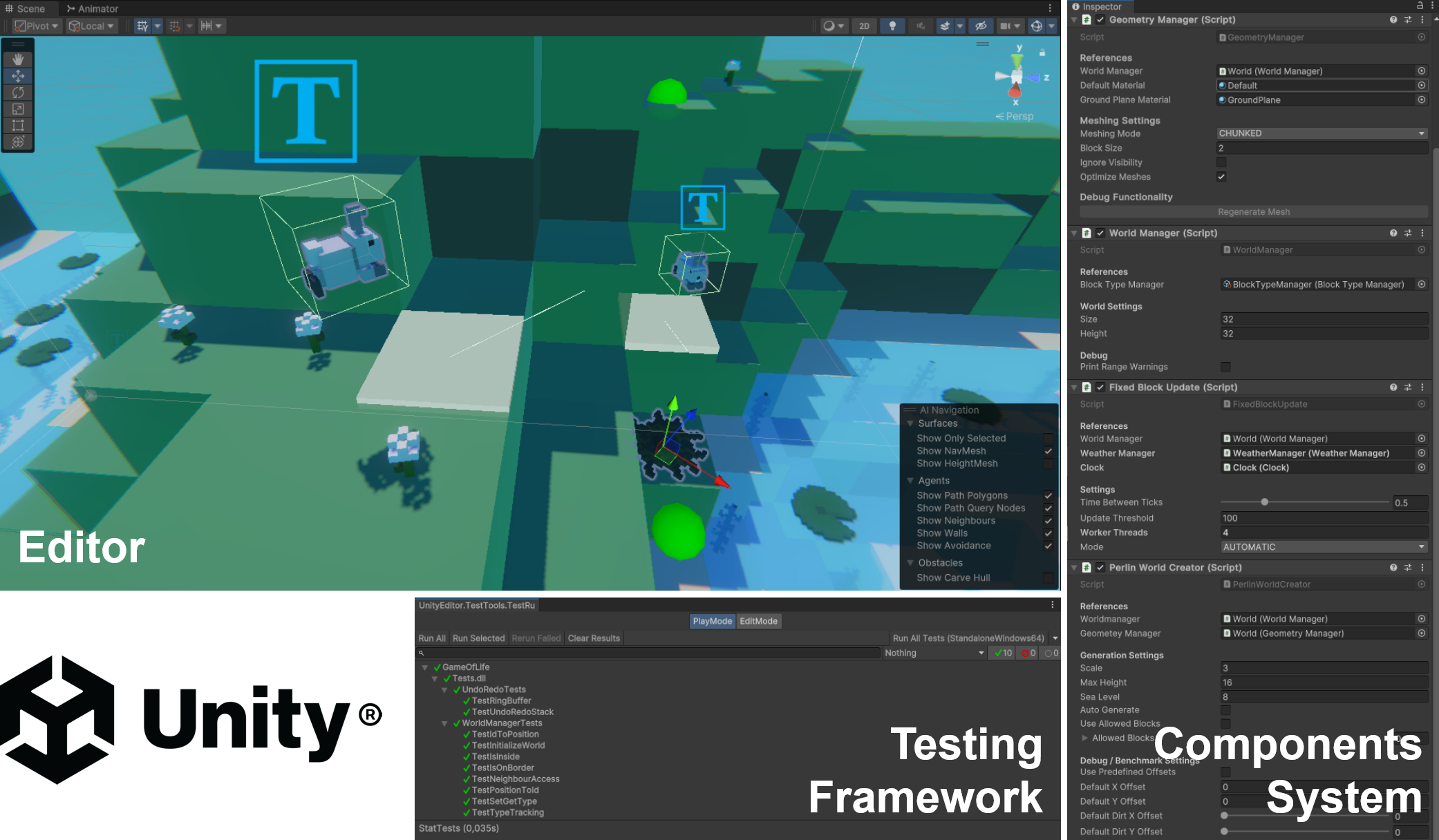Collapse Surfaces section in AI Navigation
The width and height of the screenshot is (1439, 840).
[x=911, y=423]
